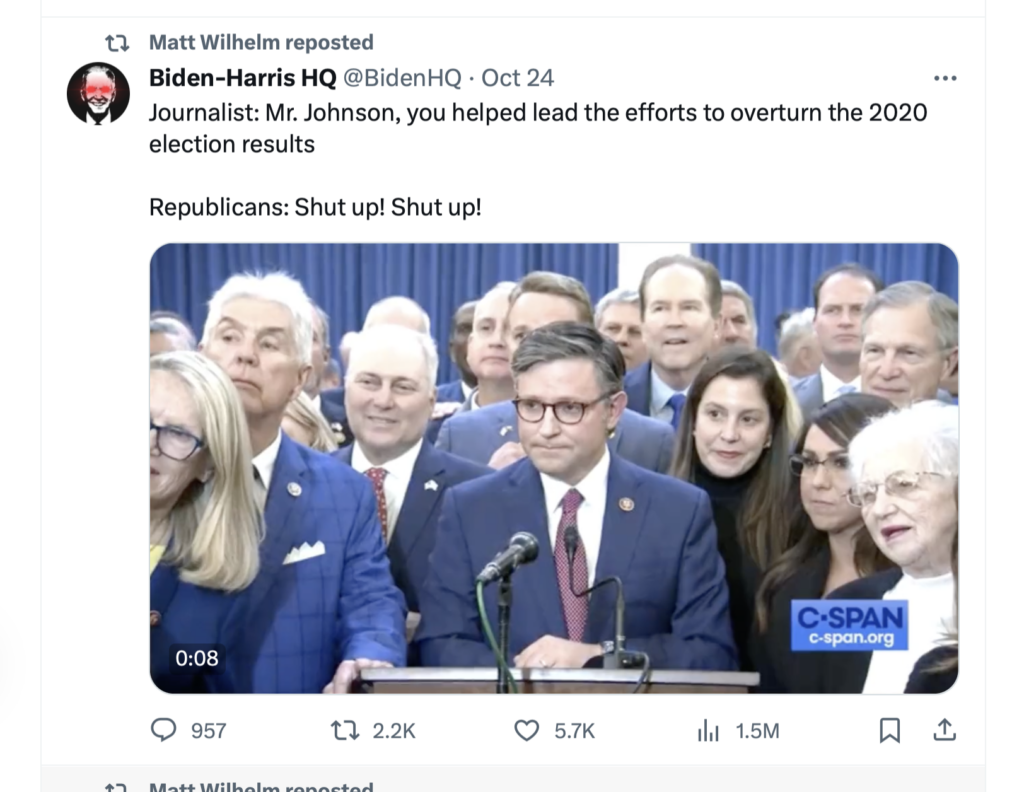
Task: Like the tweet with the heart icon
Action: [526, 731]
